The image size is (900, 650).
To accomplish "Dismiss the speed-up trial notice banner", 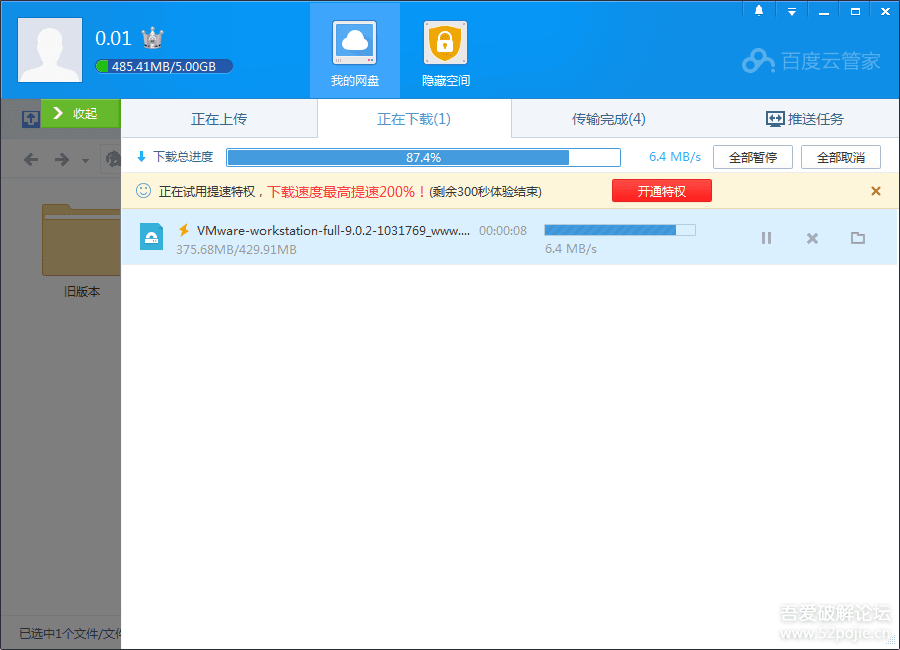I will coord(875,191).
